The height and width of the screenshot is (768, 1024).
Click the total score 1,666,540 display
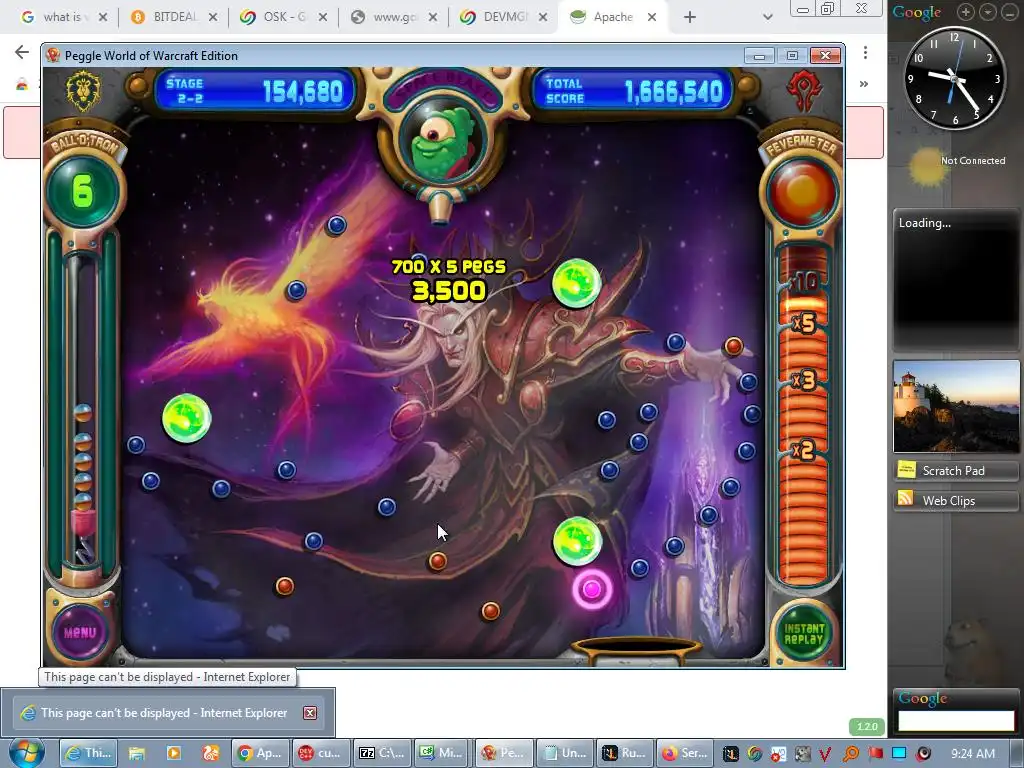(x=633, y=91)
